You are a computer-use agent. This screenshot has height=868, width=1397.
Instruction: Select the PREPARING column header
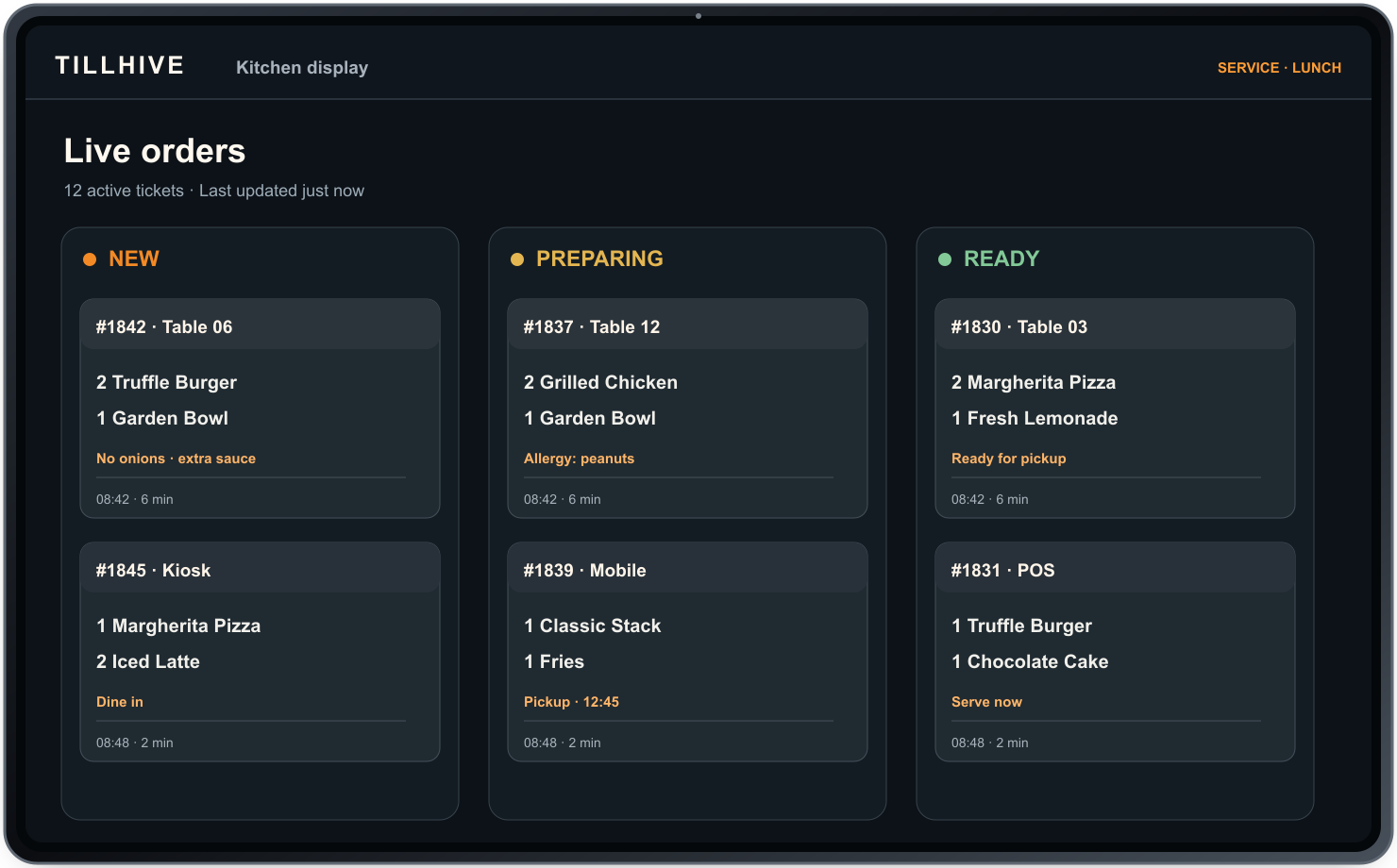[599, 259]
